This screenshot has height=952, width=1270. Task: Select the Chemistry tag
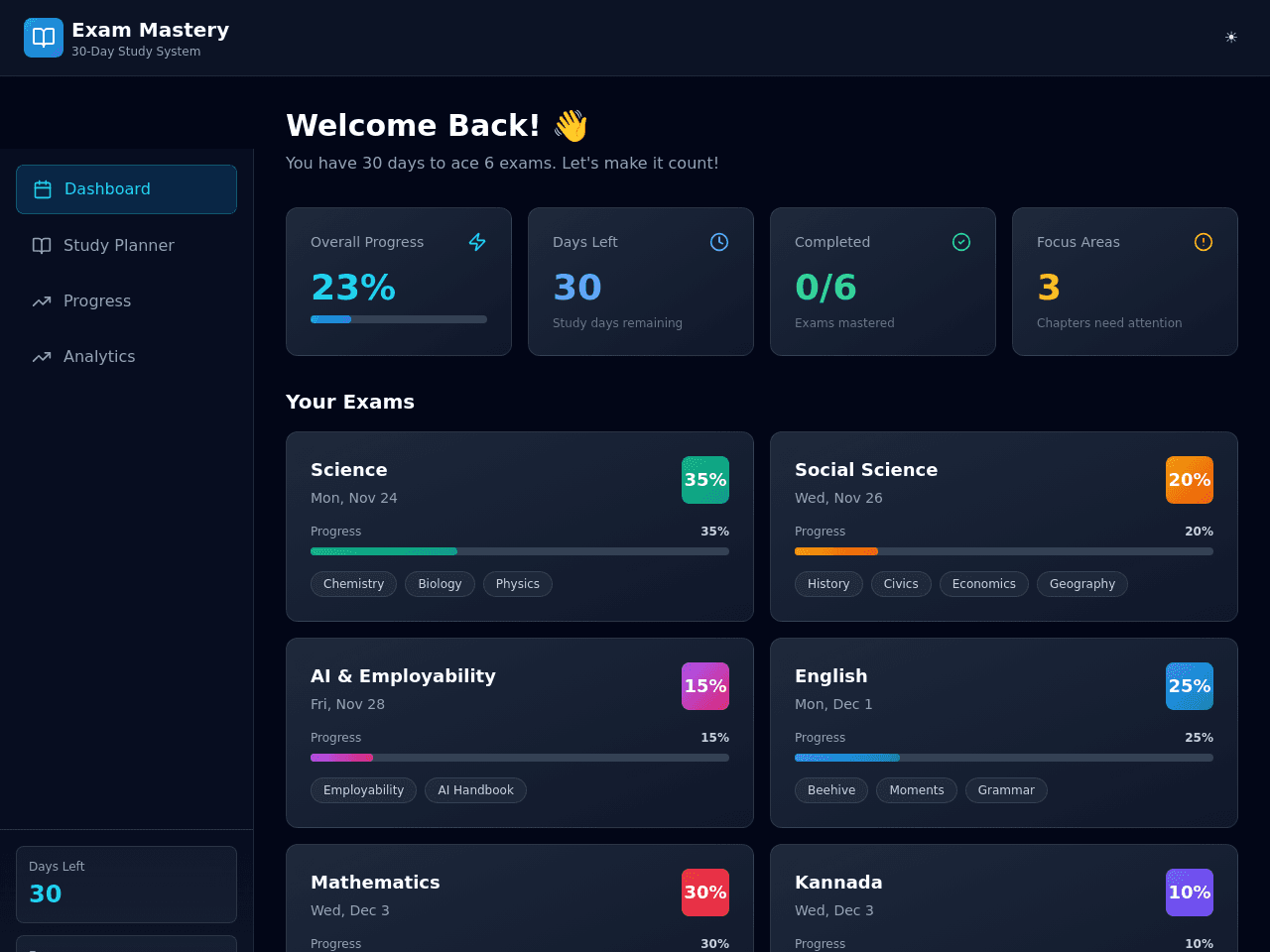coord(353,584)
